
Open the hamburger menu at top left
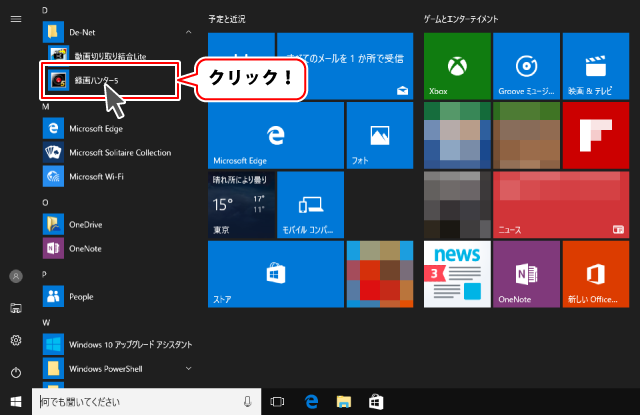click(x=16, y=19)
